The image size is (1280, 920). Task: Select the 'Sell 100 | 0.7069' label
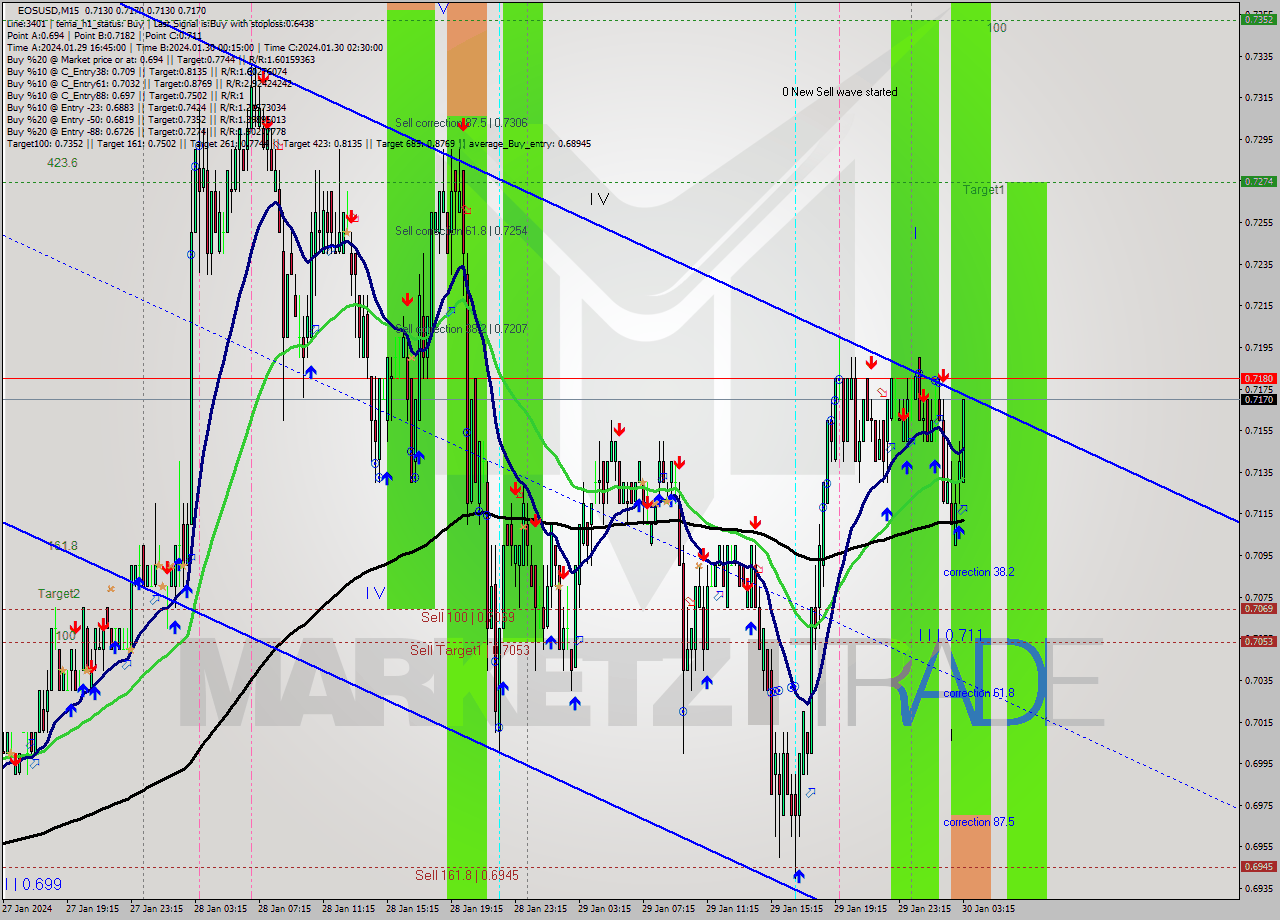coord(468,617)
